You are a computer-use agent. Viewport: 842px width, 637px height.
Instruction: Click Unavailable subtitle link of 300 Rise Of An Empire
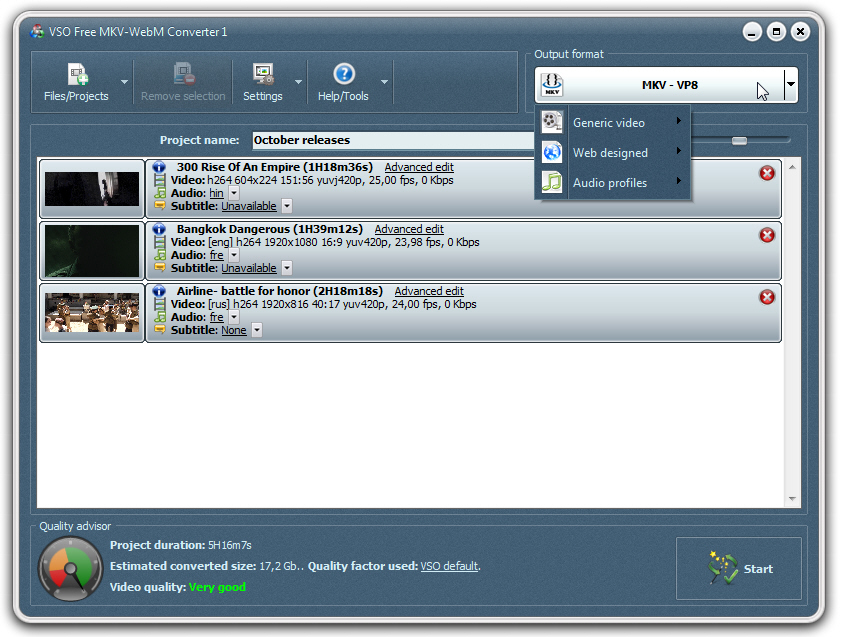click(249, 206)
